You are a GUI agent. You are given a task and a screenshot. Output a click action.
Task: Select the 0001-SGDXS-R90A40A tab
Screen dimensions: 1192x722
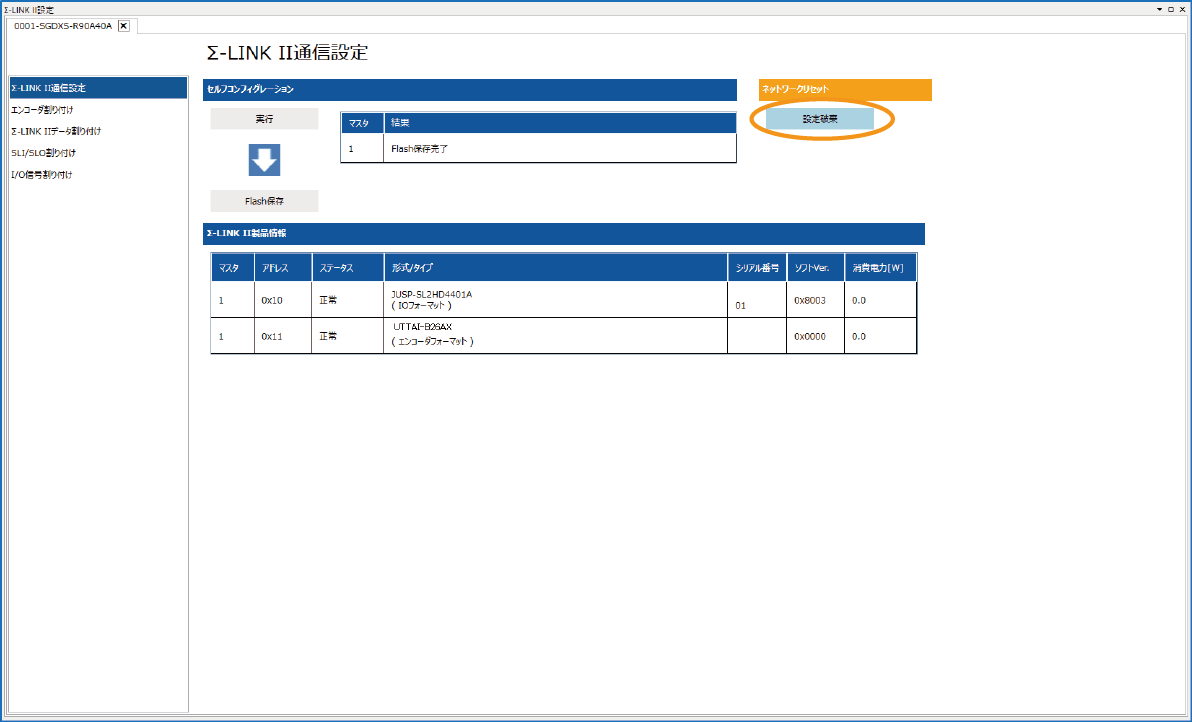click(x=62, y=26)
